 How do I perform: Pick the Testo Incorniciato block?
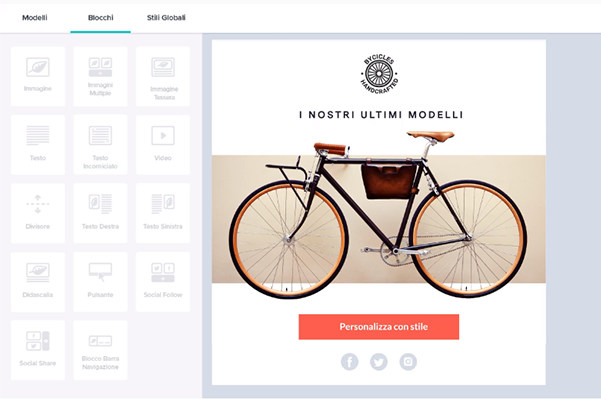pyautogui.click(x=100, y=144)
